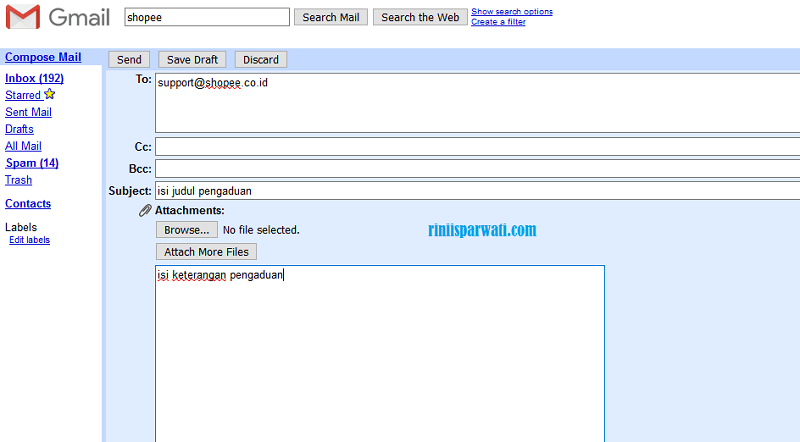The height and width of the screenshot is (442, 800).
Task: Click Attach More Files button
Action: click(206, 252)
